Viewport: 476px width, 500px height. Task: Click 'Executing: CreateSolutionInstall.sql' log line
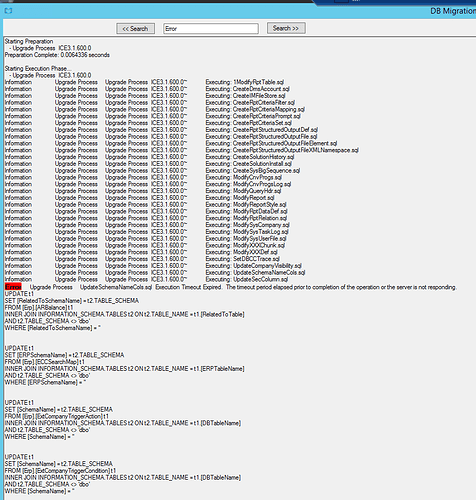[249, 164]
